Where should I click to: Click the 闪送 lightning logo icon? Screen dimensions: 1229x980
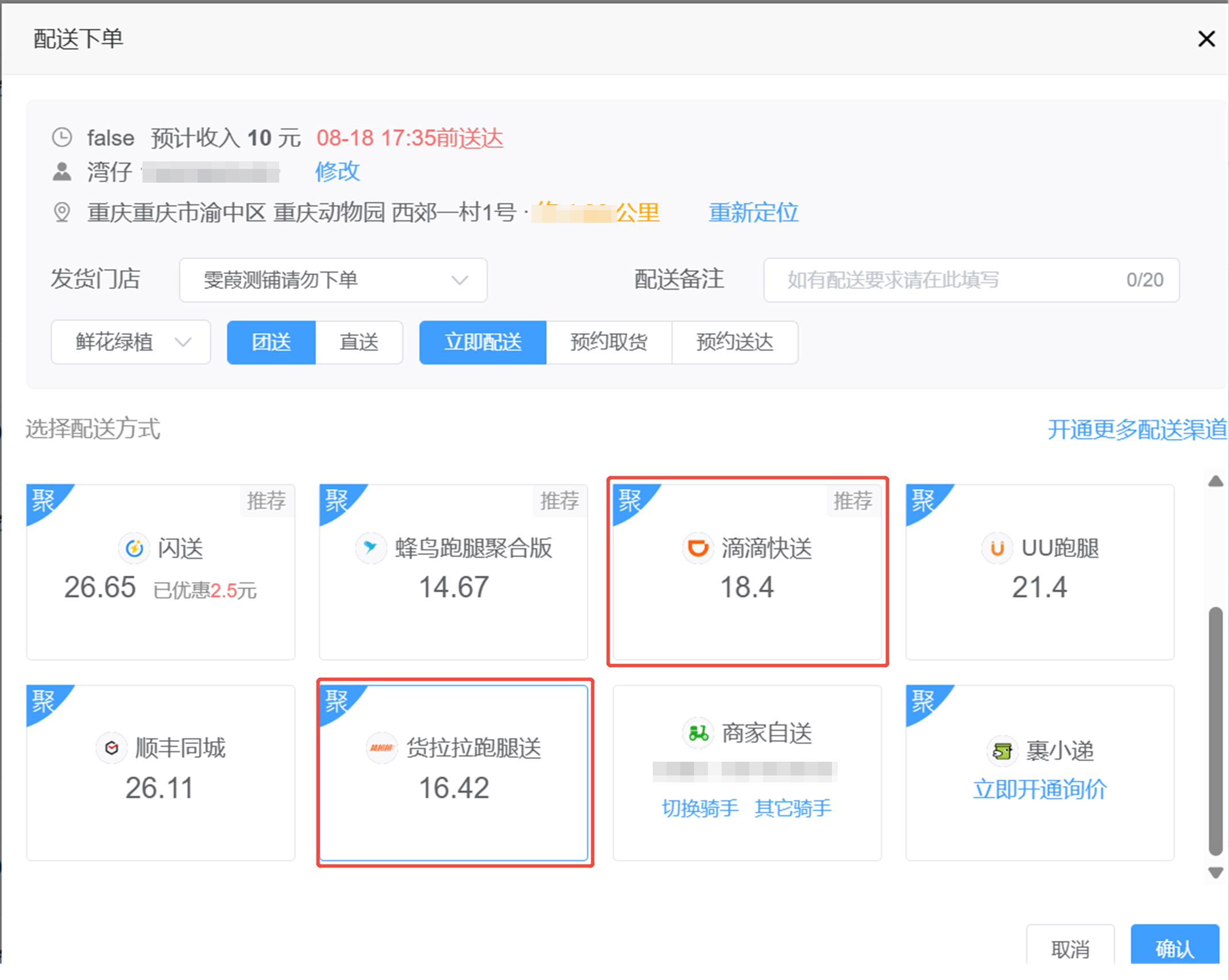[x=134, y=548]
